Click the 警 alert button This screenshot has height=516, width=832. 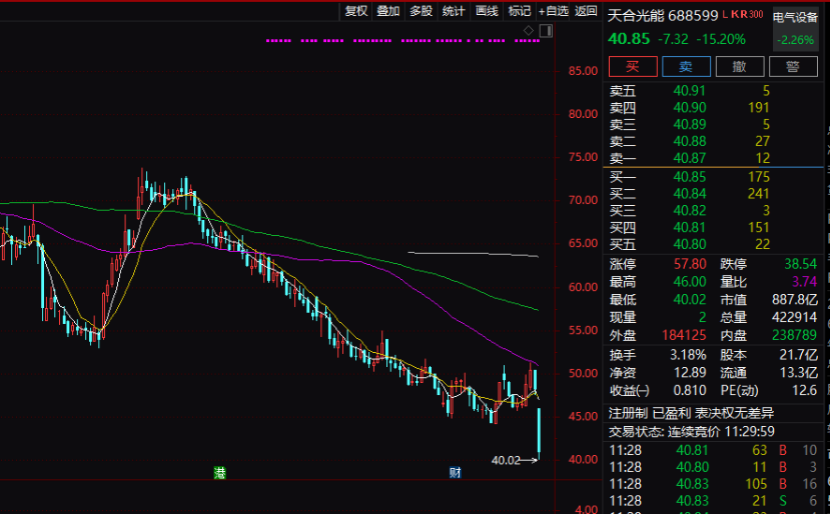click(x=793, y=66)
